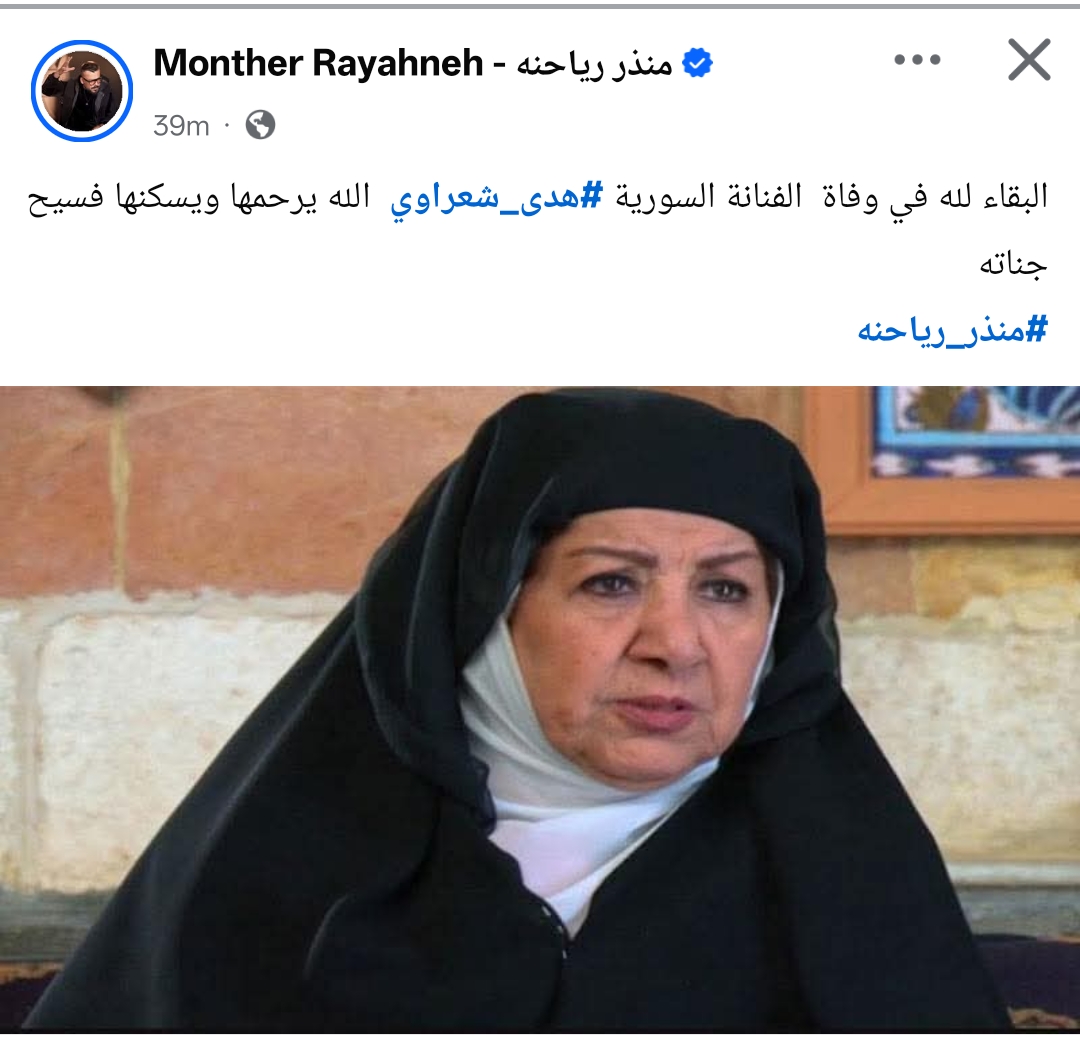Close the post with the X icon
Screen dimensions: 1080x1044
[1029, 60]
